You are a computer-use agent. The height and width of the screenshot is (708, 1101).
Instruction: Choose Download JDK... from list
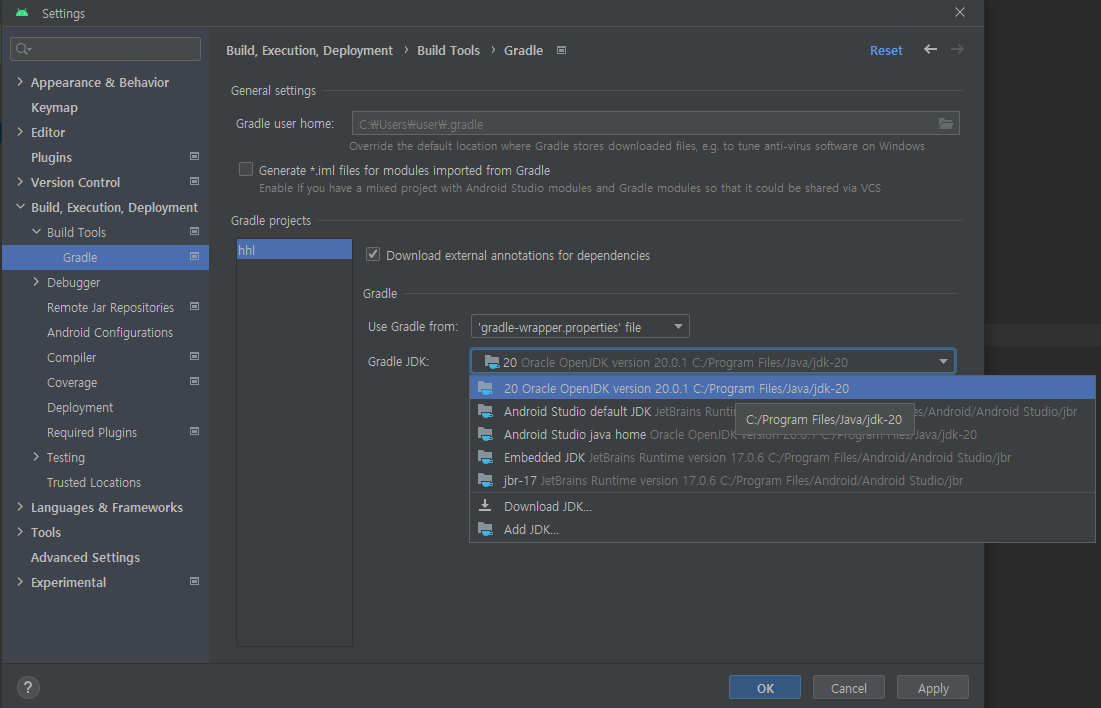pos(782,506)
